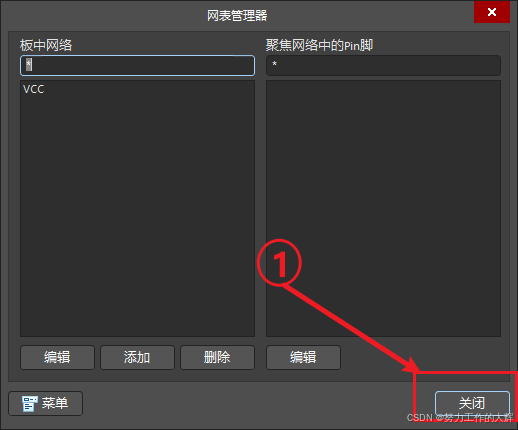Viewport: 518px width, 430px height.
Task: Click 编辑 below the pin list
Action: pos(303,357)
